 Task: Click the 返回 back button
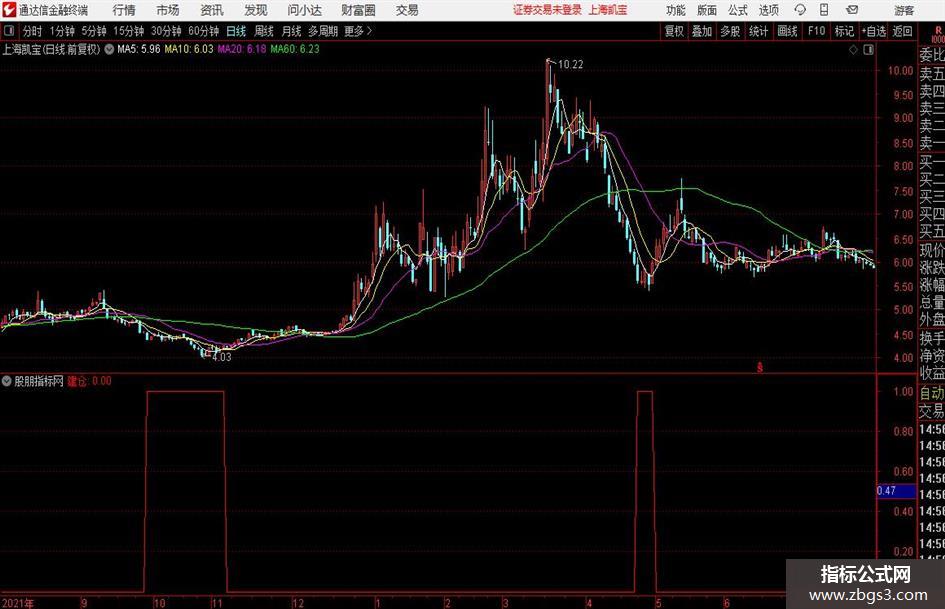coord(903,31)
